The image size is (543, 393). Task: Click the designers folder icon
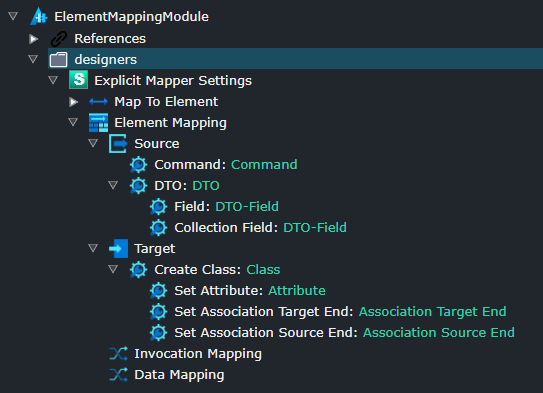tap(59, 60)
